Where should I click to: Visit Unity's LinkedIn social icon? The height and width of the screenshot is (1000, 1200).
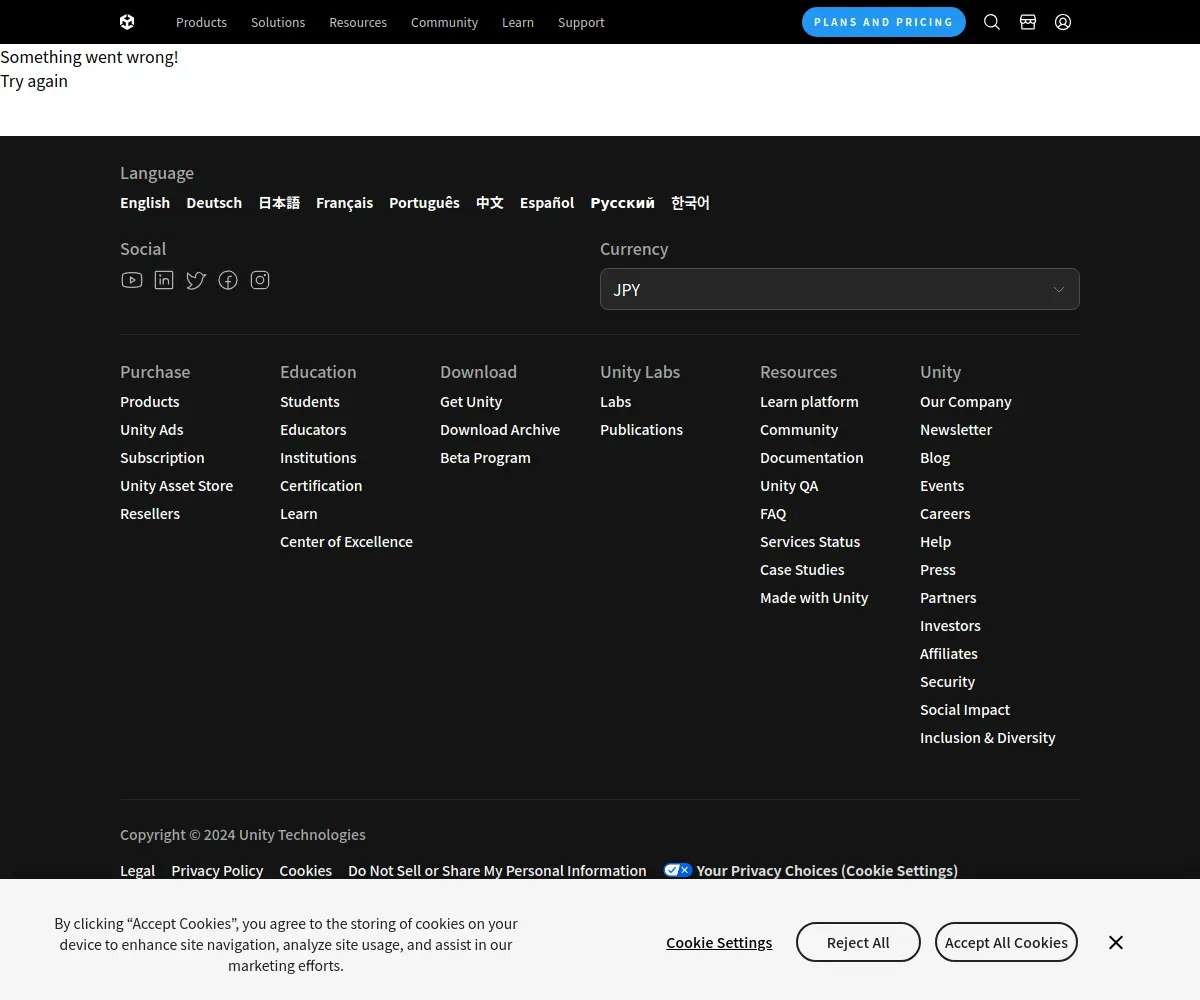pyautogui.click(x=164, y=280)
